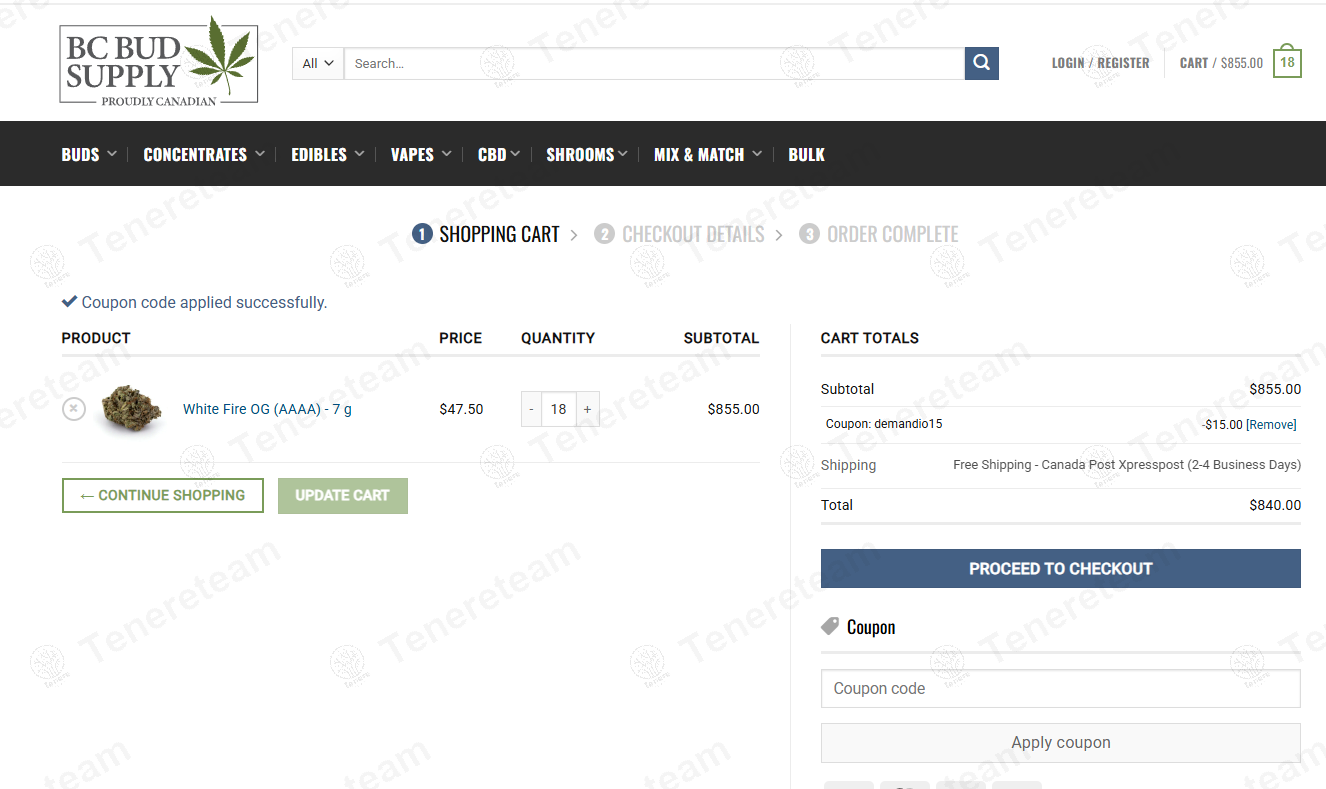Decrease quantity with the minus button
Image resolution: width=1326 pixels, height=789 pixels.
coord(531,409)
